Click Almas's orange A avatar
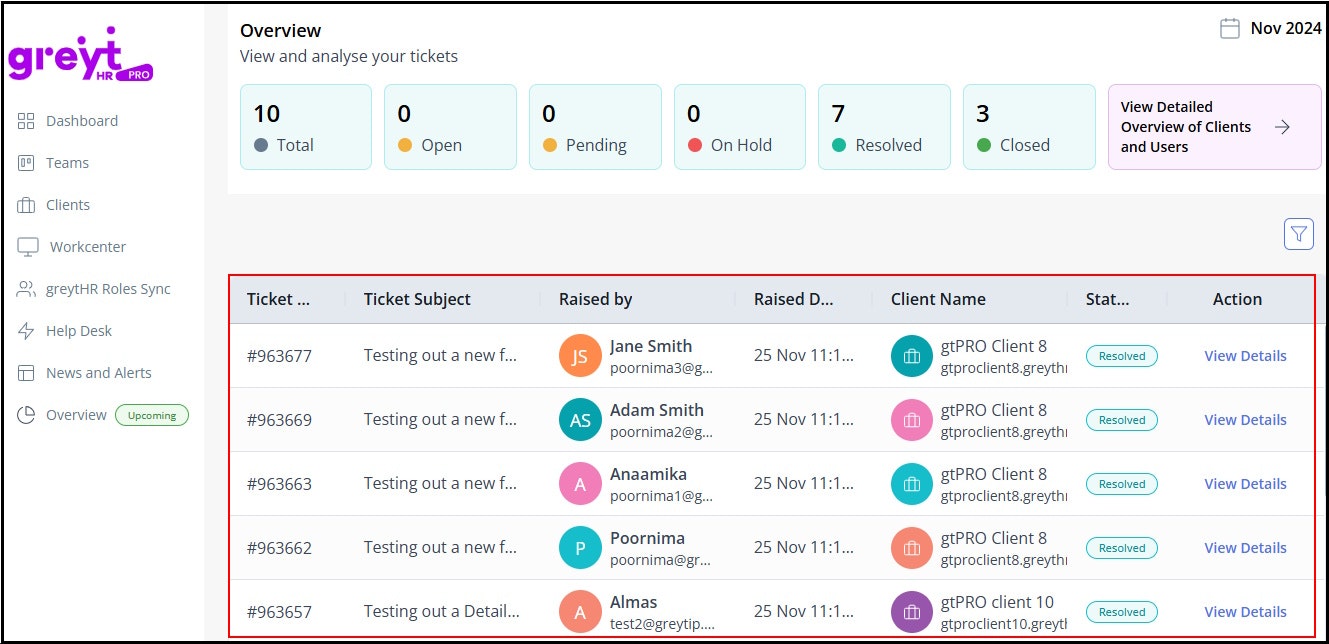This screenshot has height=644, width=1329. point(580,612)
